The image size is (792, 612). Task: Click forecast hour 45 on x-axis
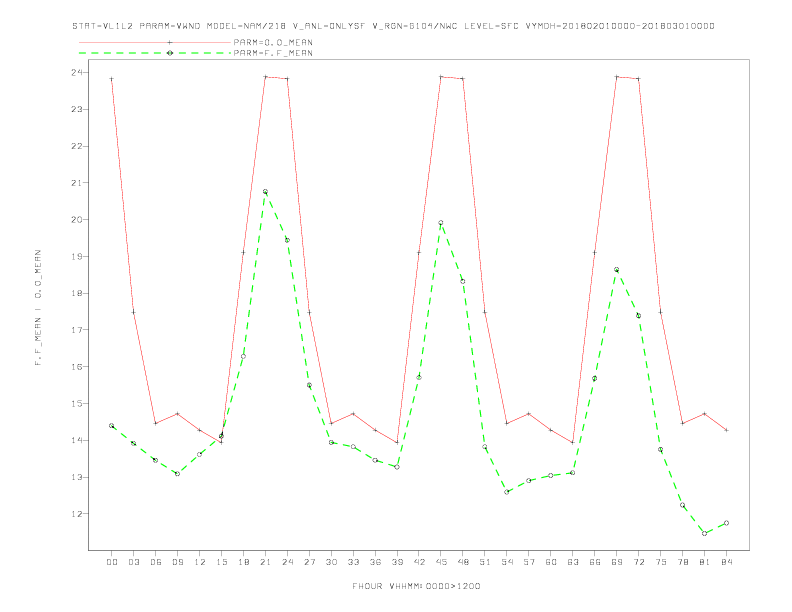point(441,562)
